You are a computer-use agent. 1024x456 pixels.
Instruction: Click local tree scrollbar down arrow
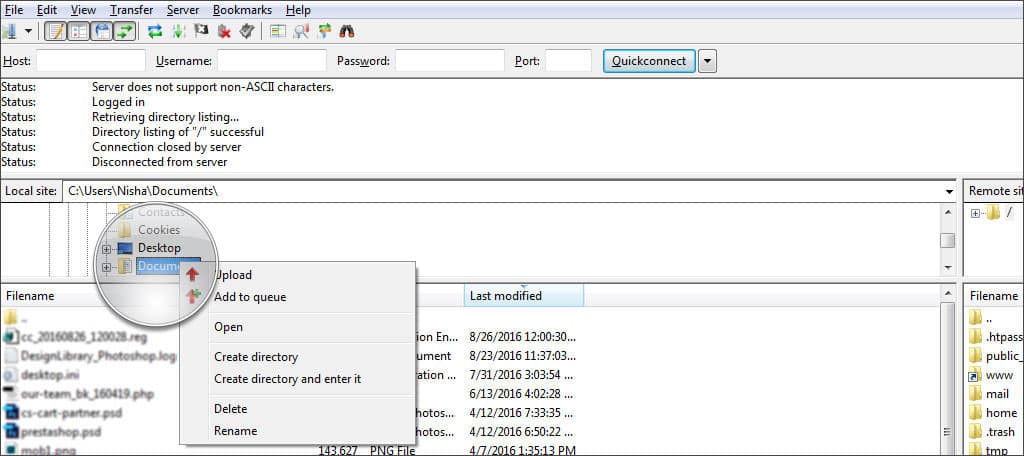tap(948, 268)
